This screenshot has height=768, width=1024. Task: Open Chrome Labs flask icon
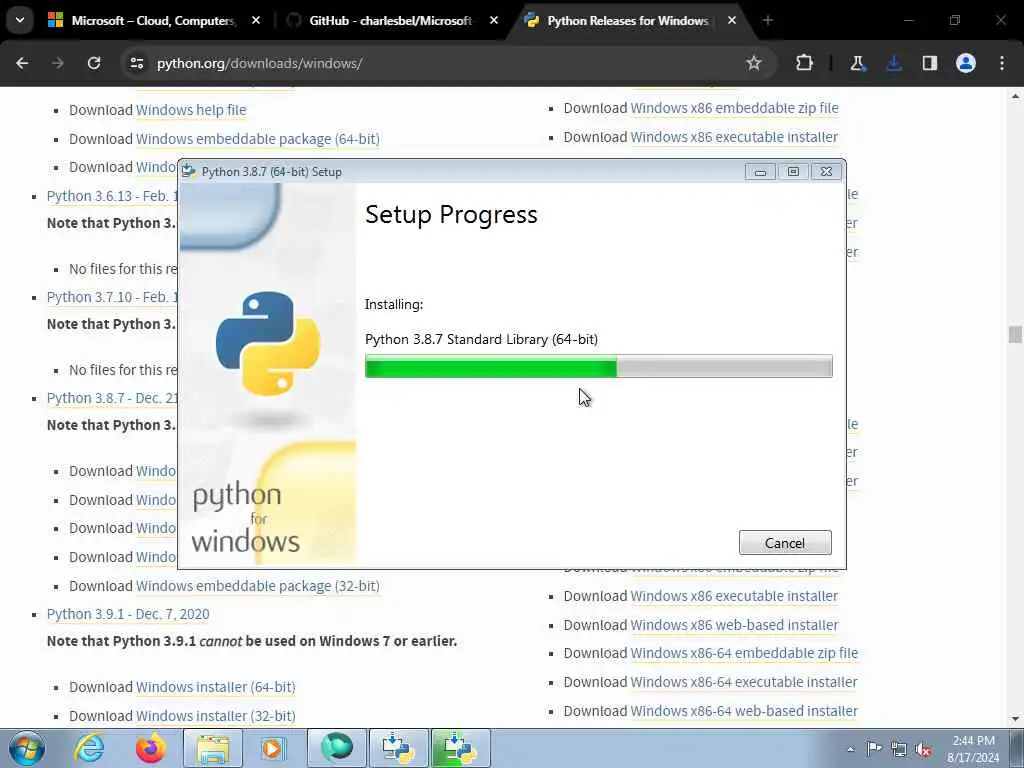(857, 63)
